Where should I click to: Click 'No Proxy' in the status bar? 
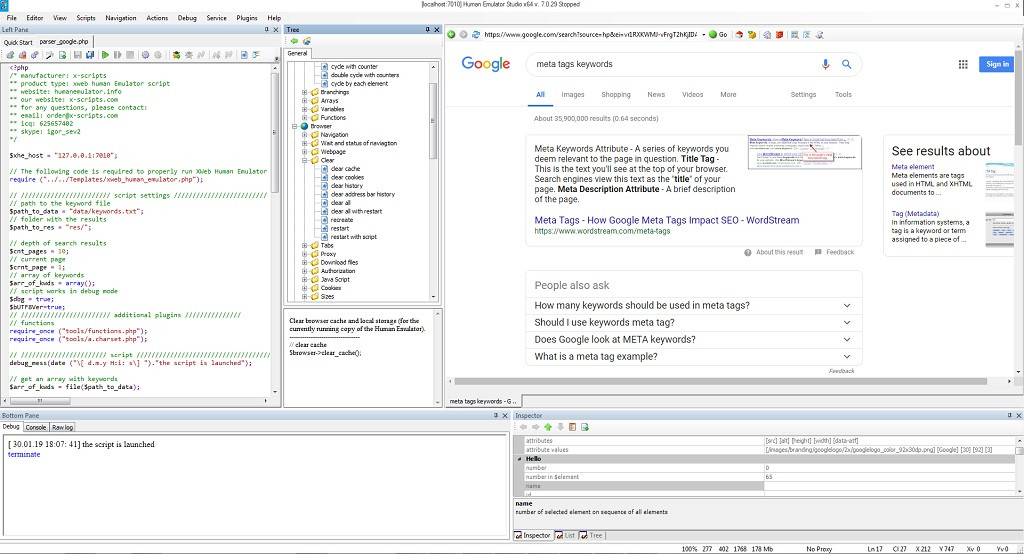(819, 549)
